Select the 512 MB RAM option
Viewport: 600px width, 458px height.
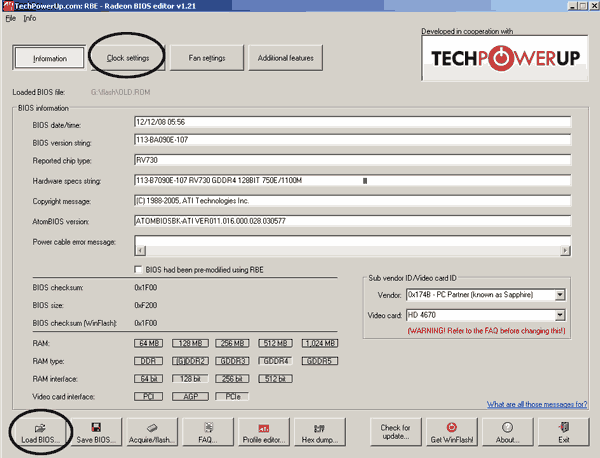(274, 345)
